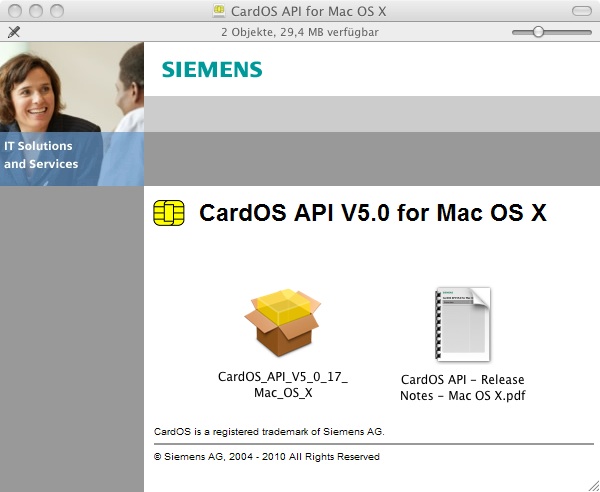This screenshot has height=492, width=600.
Task: Click the icon size slider handle
Action: click(x=538, y=32)
